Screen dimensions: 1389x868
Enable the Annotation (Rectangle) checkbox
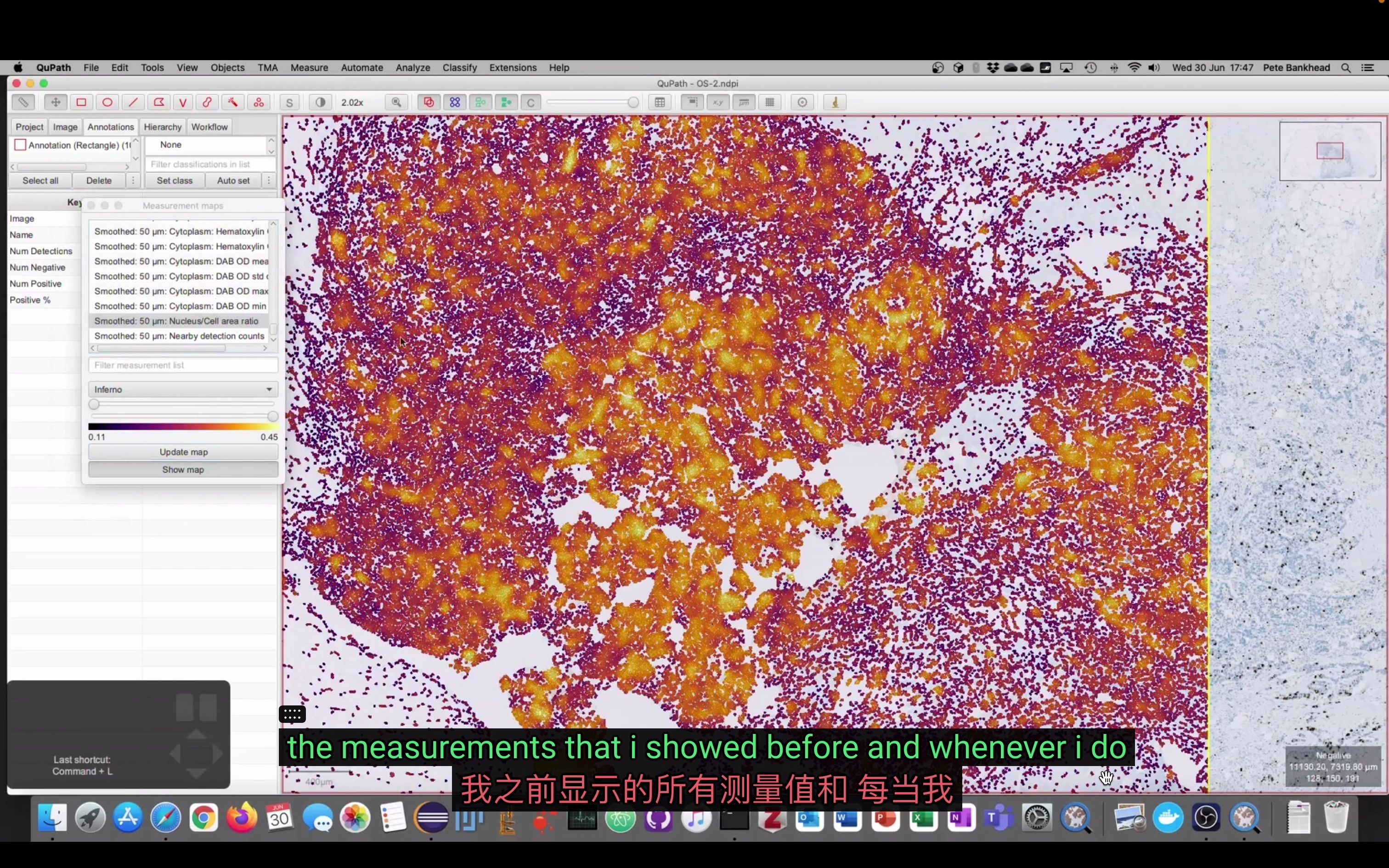20,144
